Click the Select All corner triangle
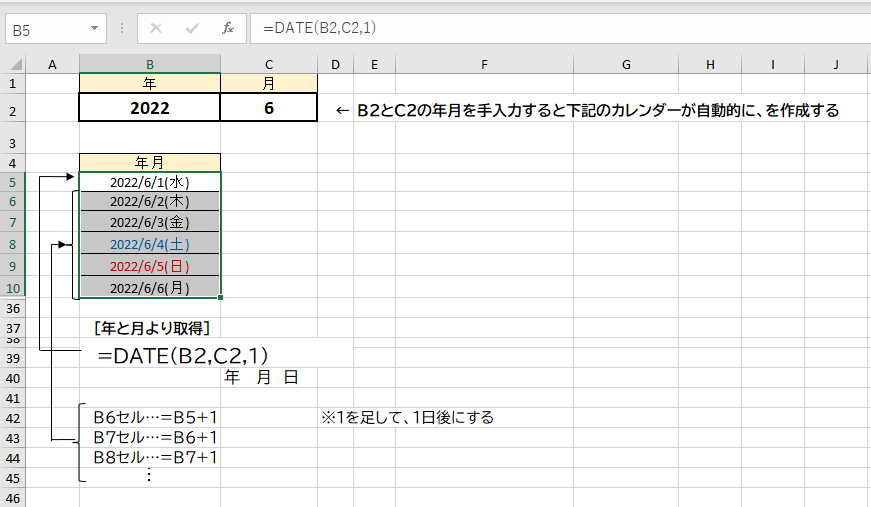This screenshot has width=871, height=507. pyautogui.click(x=13, y=65)
